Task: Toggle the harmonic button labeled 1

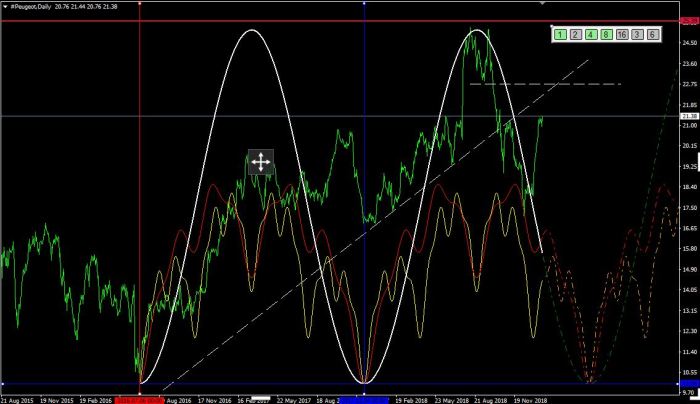Action: 562,34
